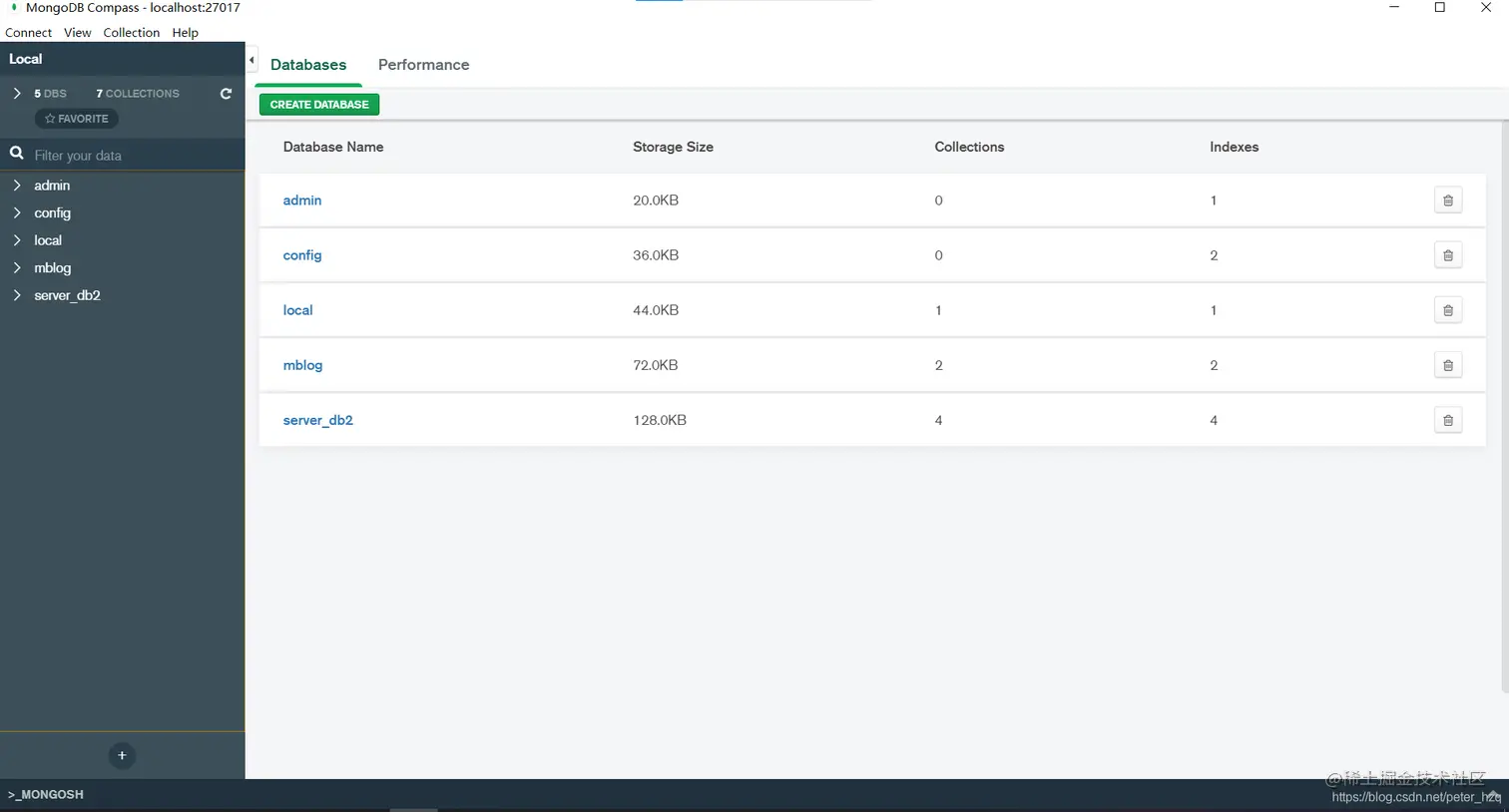Open the local database link

pyautogui.click(x=297, y=310)
